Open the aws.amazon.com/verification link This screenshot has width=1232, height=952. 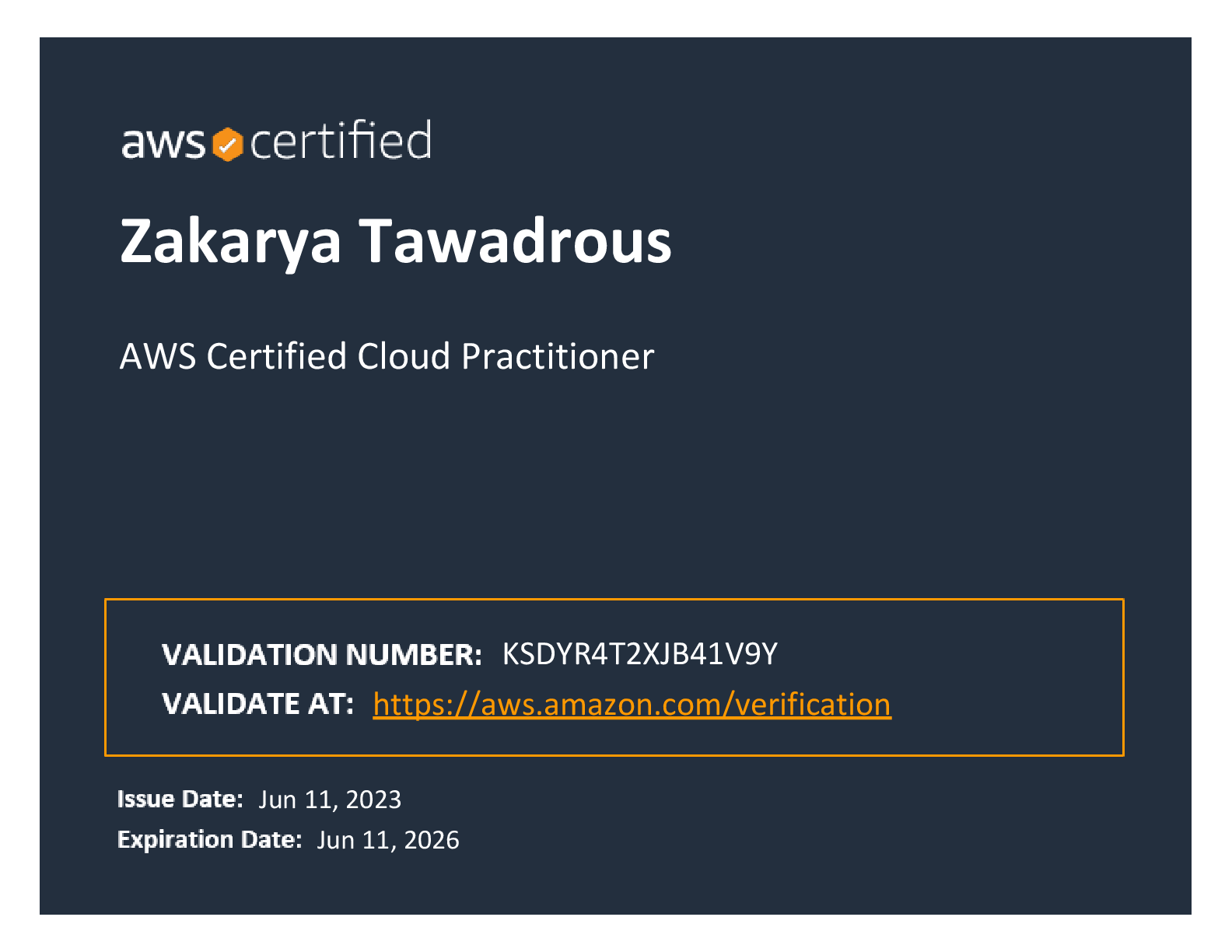(x=632, y=704)
